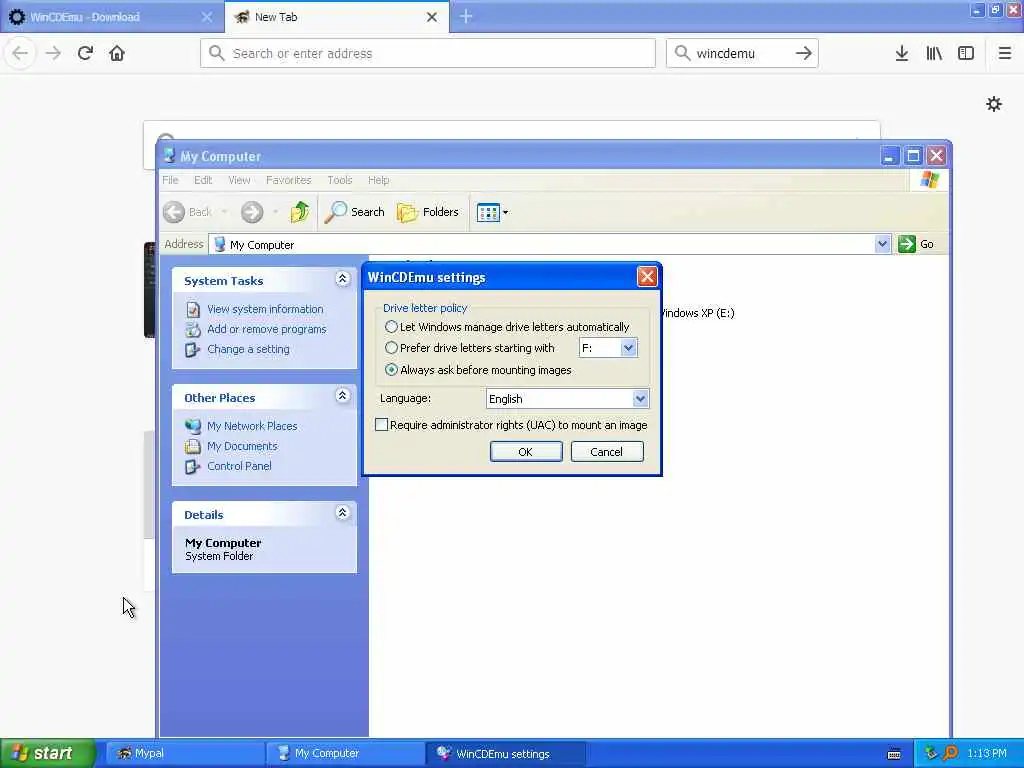Click orange search tray icon
The height and width of the screenshot is (768, 1024).
click(x=950, y=753)
